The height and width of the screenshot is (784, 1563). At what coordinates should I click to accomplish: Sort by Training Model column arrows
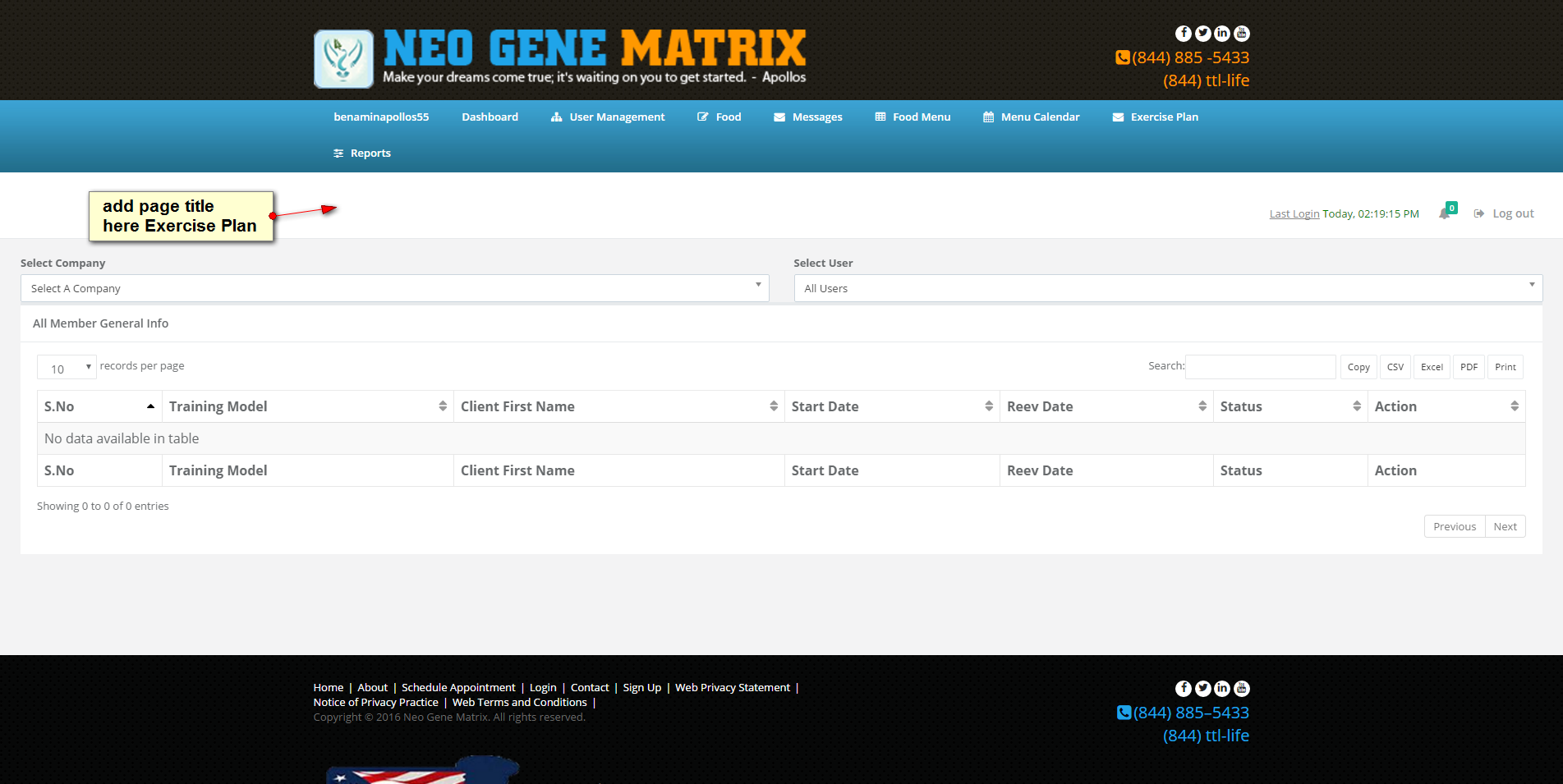pyautogui.click(x=443, y=406)
